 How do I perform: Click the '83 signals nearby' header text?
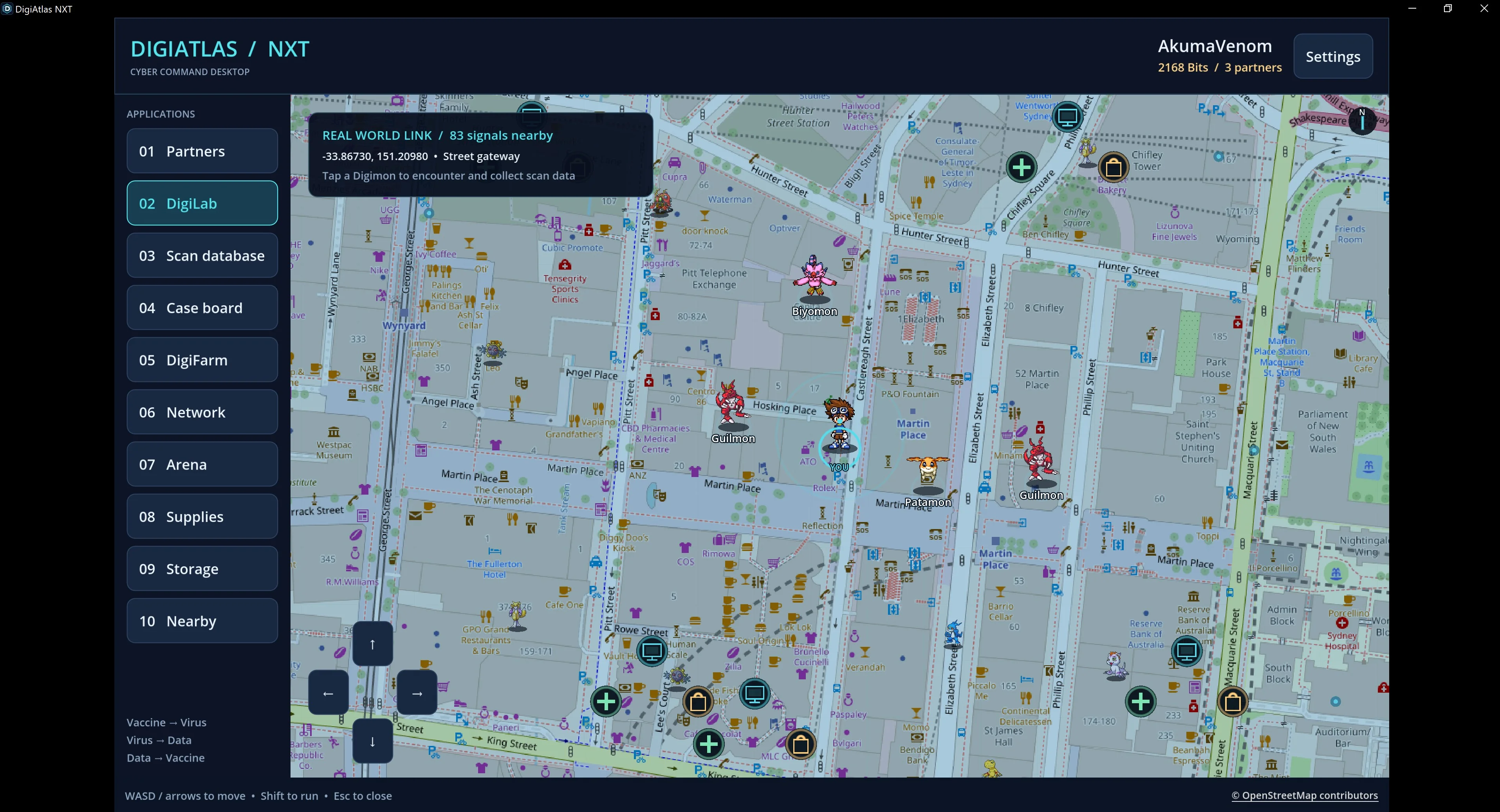[x=501, y=136]
